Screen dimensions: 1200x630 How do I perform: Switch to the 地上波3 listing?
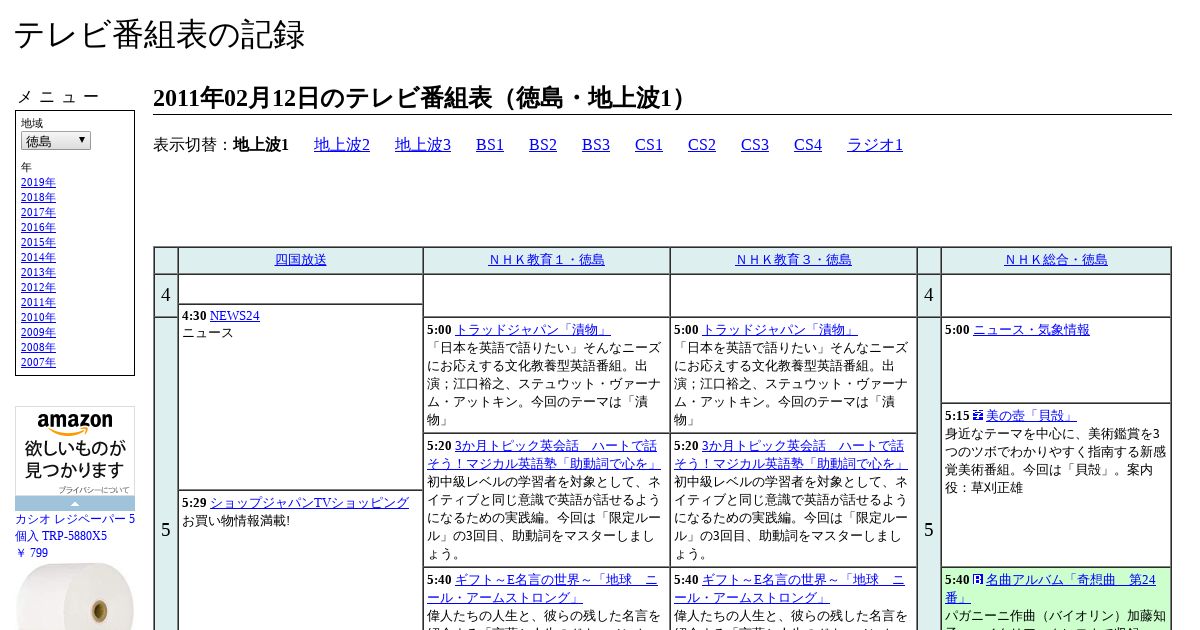(423, 145)
